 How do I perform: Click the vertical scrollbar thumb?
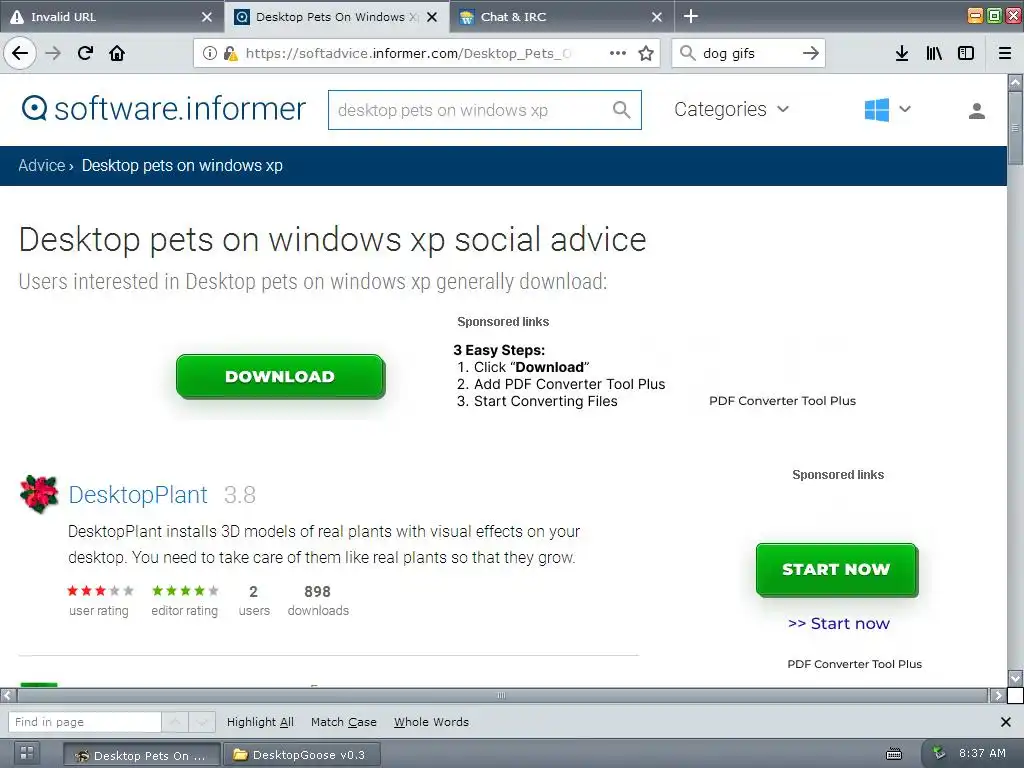click(1015, 128)
